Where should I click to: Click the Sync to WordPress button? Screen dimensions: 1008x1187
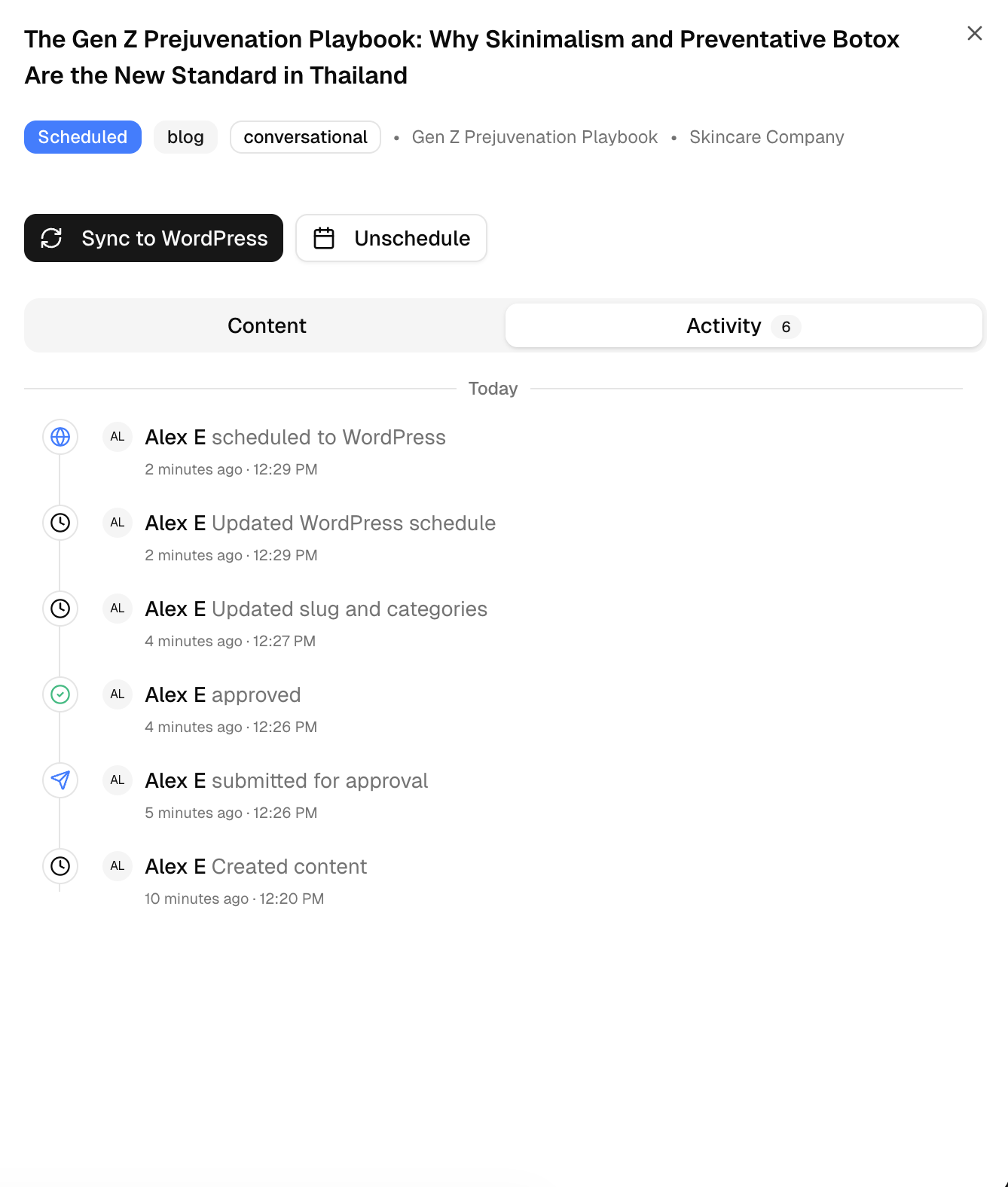[x=153, y=238]
